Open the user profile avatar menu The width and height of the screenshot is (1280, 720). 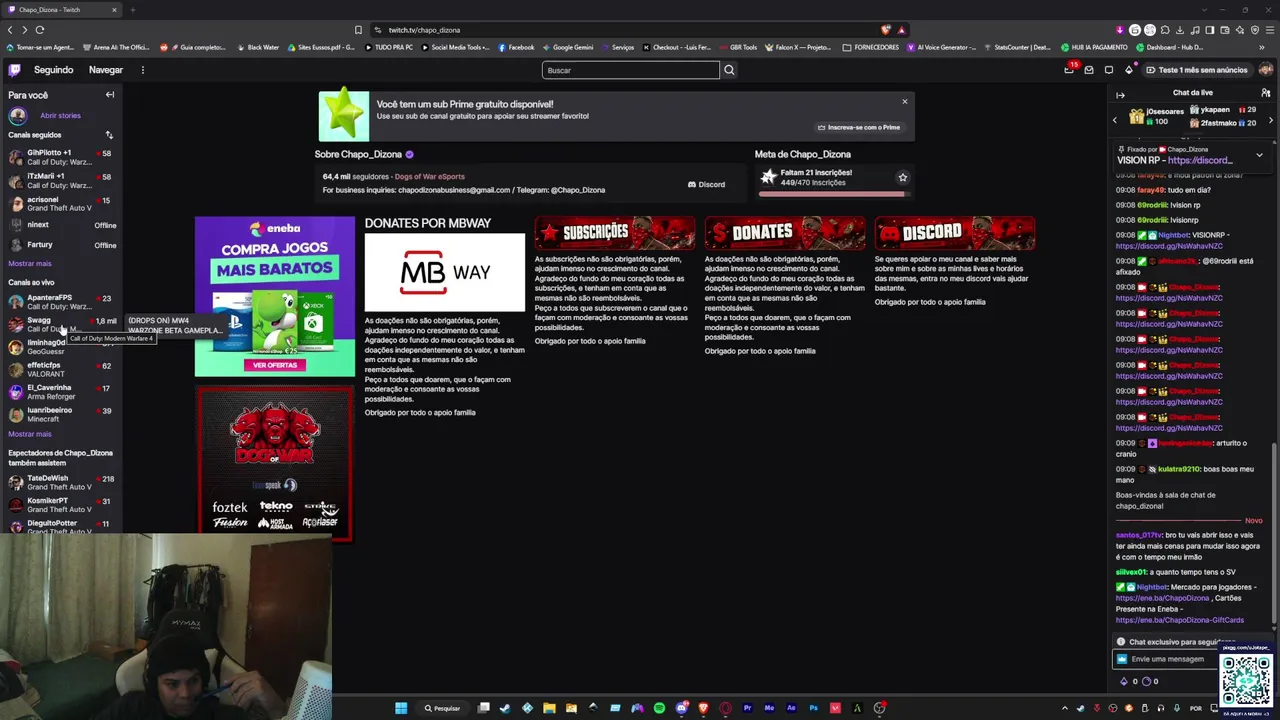point(1265,70)
